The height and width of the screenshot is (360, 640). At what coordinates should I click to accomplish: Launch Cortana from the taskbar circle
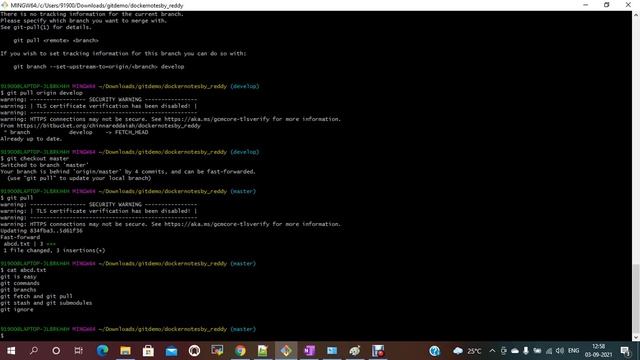point(56,351)
